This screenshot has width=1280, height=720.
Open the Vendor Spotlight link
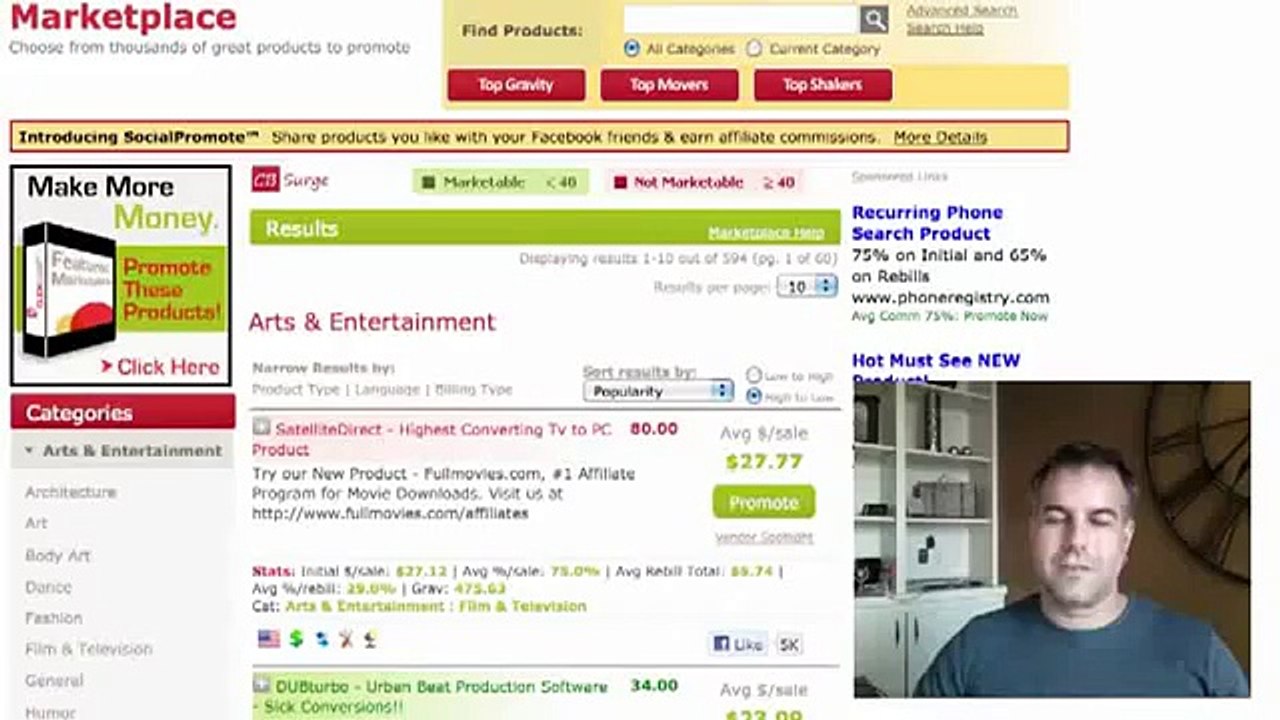pos(764,537)
